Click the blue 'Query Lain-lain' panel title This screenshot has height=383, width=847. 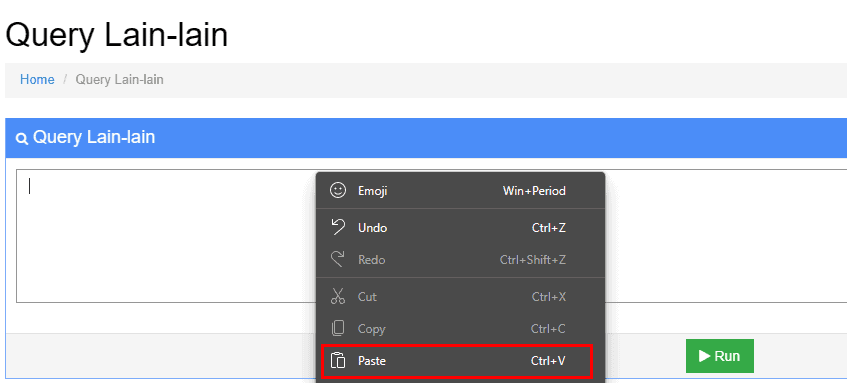[x=94, y=137]
